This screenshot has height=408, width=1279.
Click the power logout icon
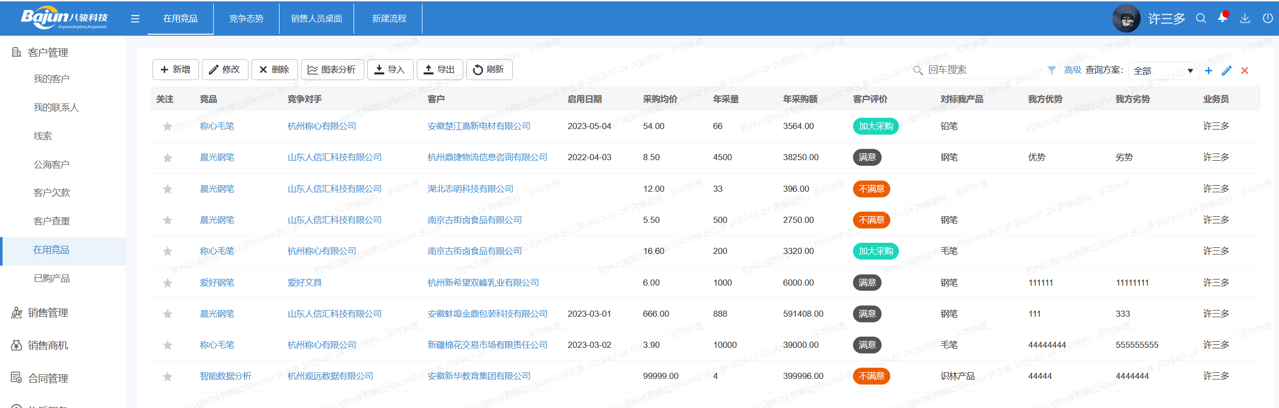click(1267, 18)
